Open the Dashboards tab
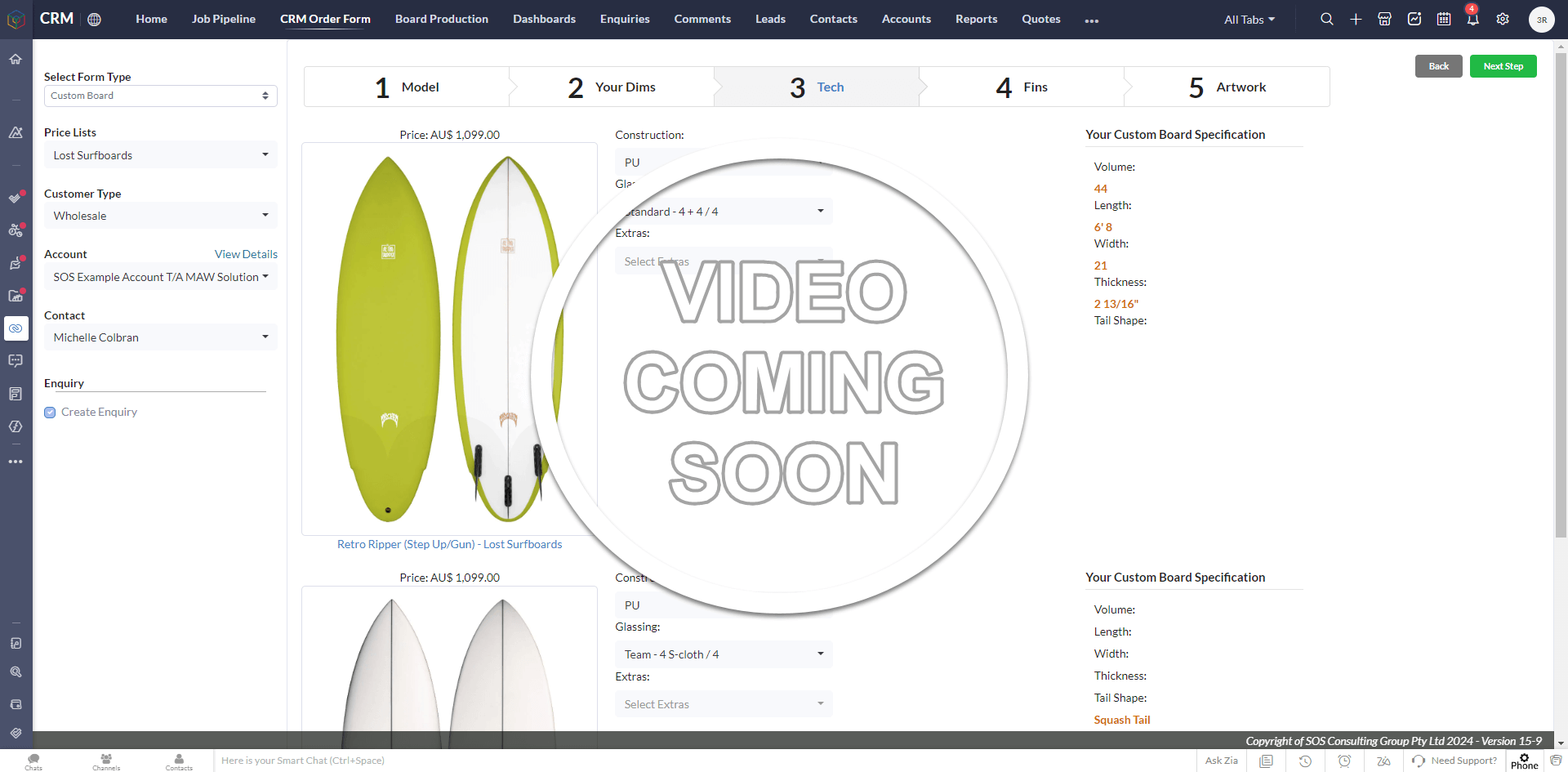Image resolution: width=1568 pixels, height=772 pixels. 544,19
